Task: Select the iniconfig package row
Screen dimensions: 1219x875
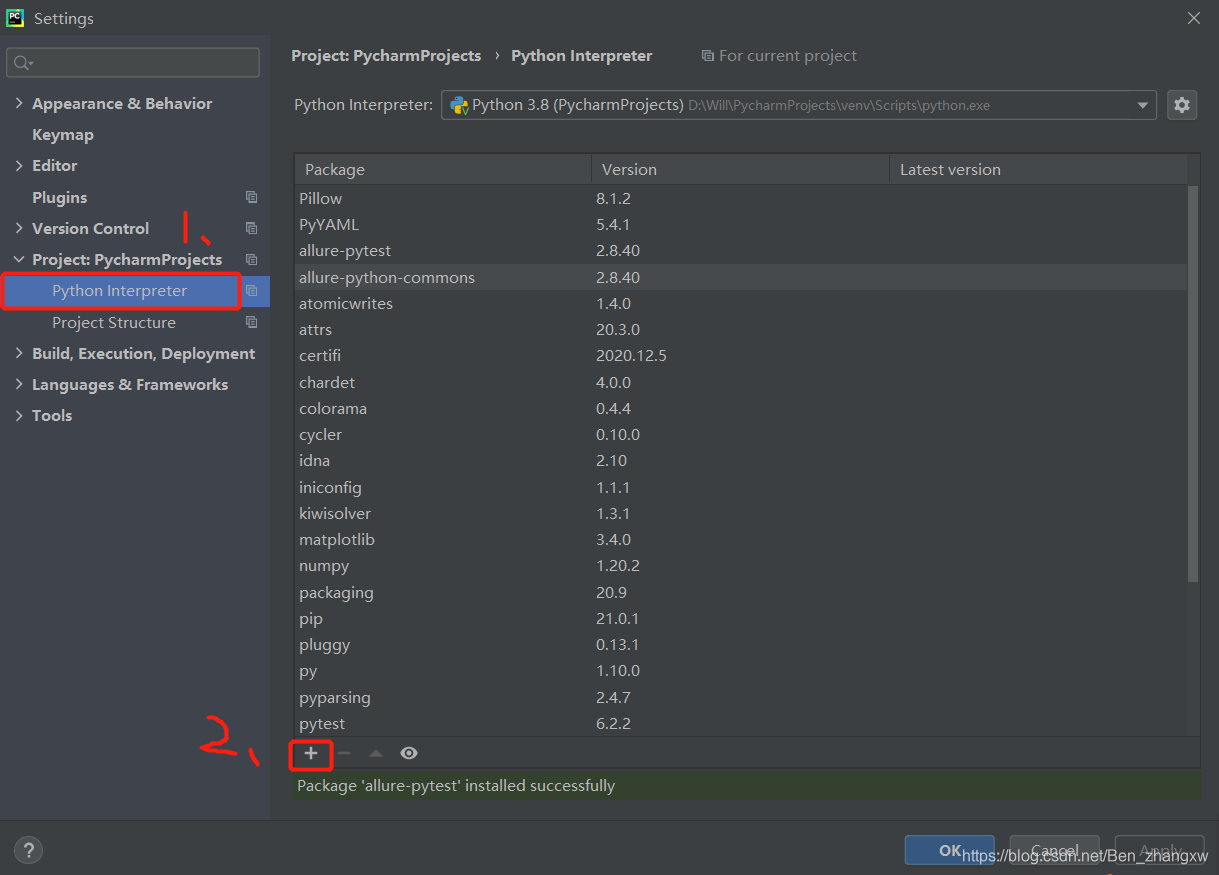Action: pyautogui.click(x=741, y=487)
